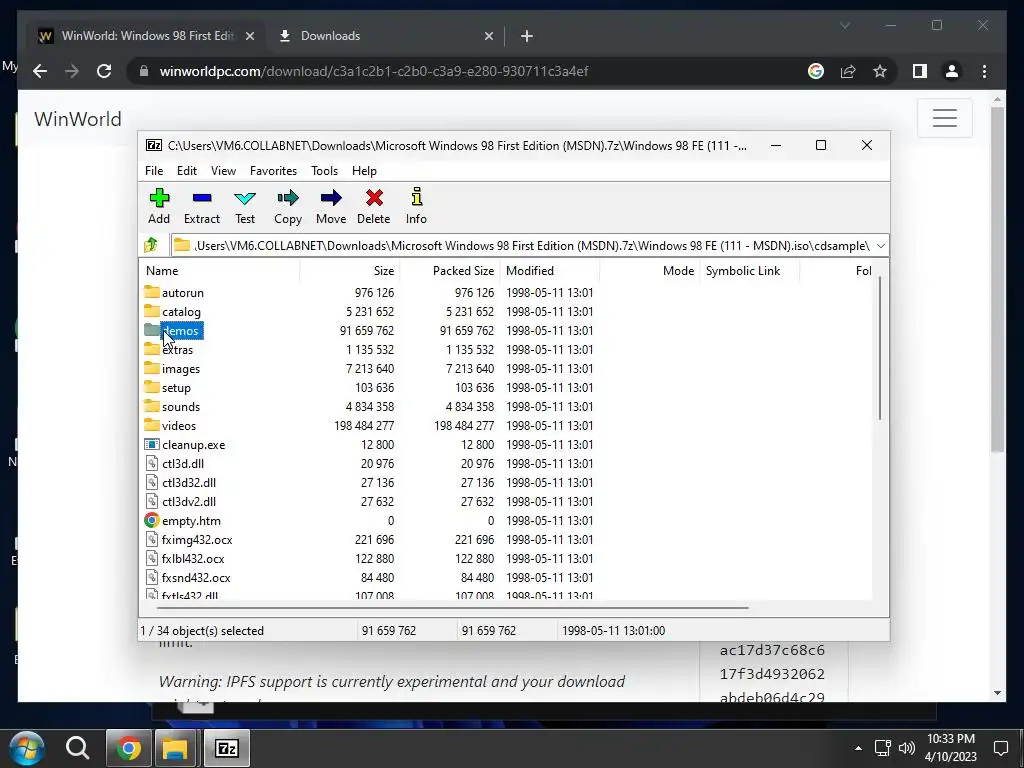Select the fximg432.ocx file icon
This screenshot has width=1024, height=768.
coord(152,539)
